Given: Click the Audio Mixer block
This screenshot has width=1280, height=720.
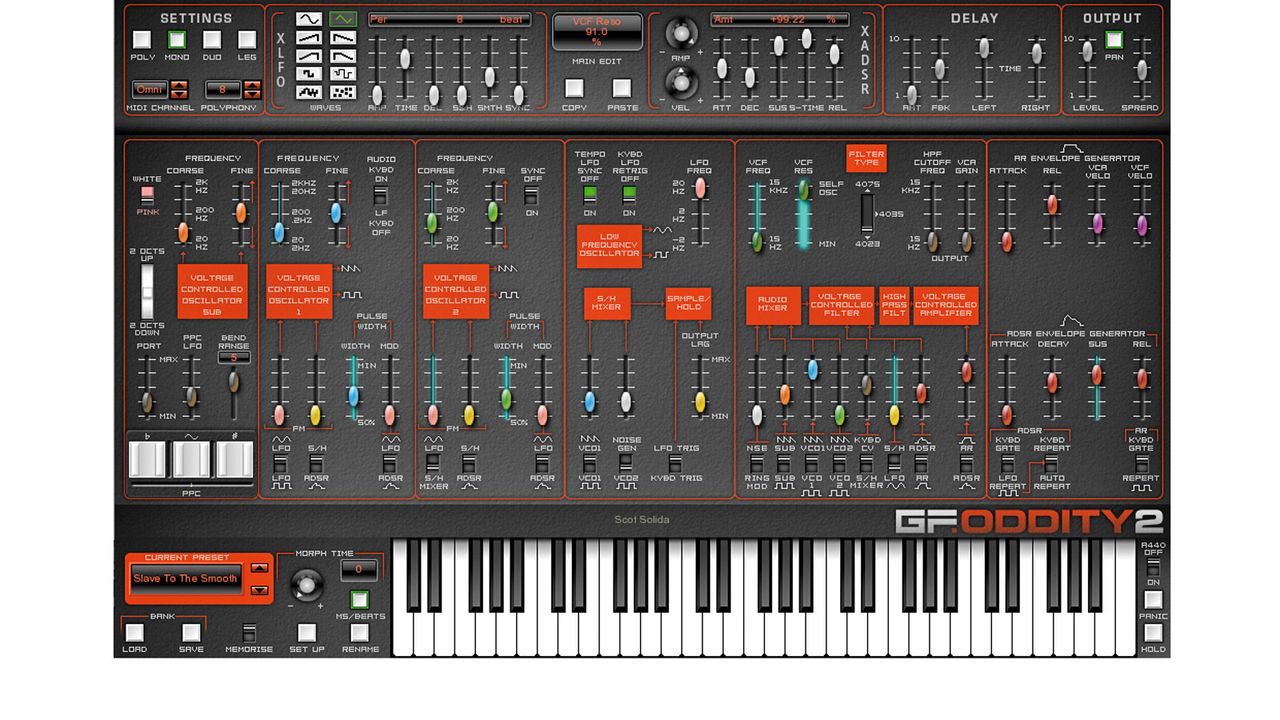Looking at the screenshot, I should coord(773,305).
